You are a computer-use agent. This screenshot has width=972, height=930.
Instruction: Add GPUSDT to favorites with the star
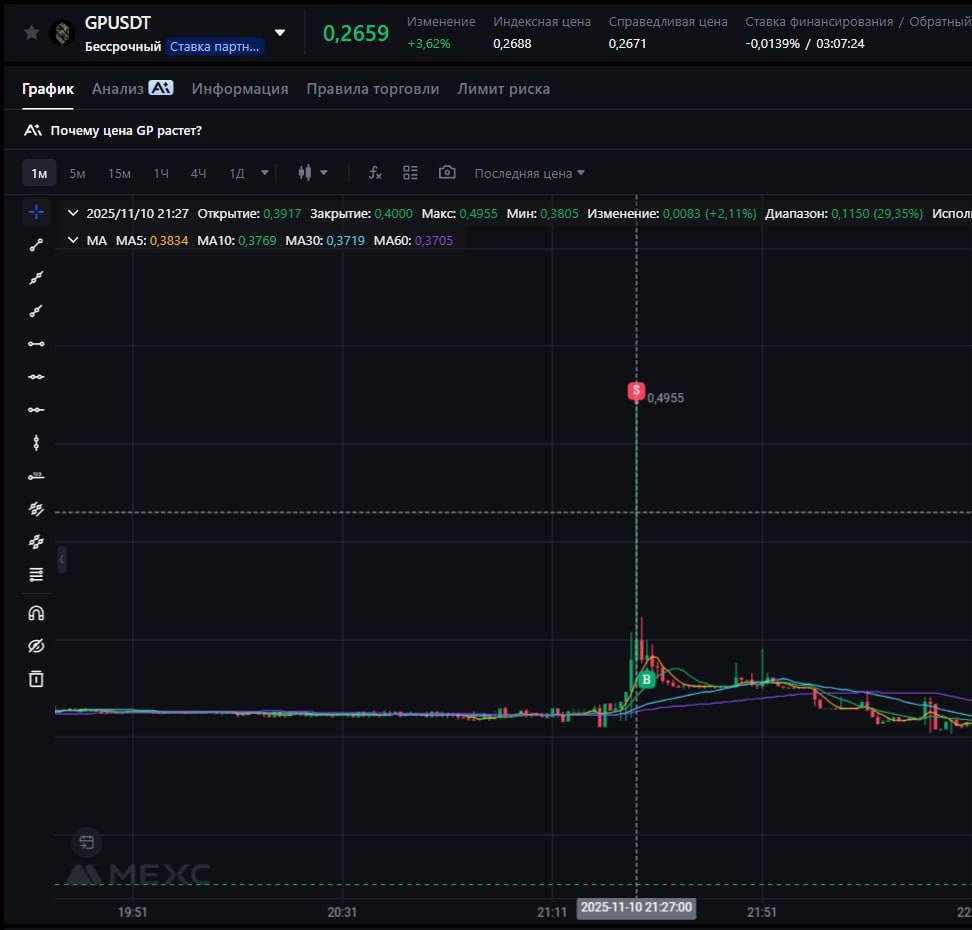[31, 32]
